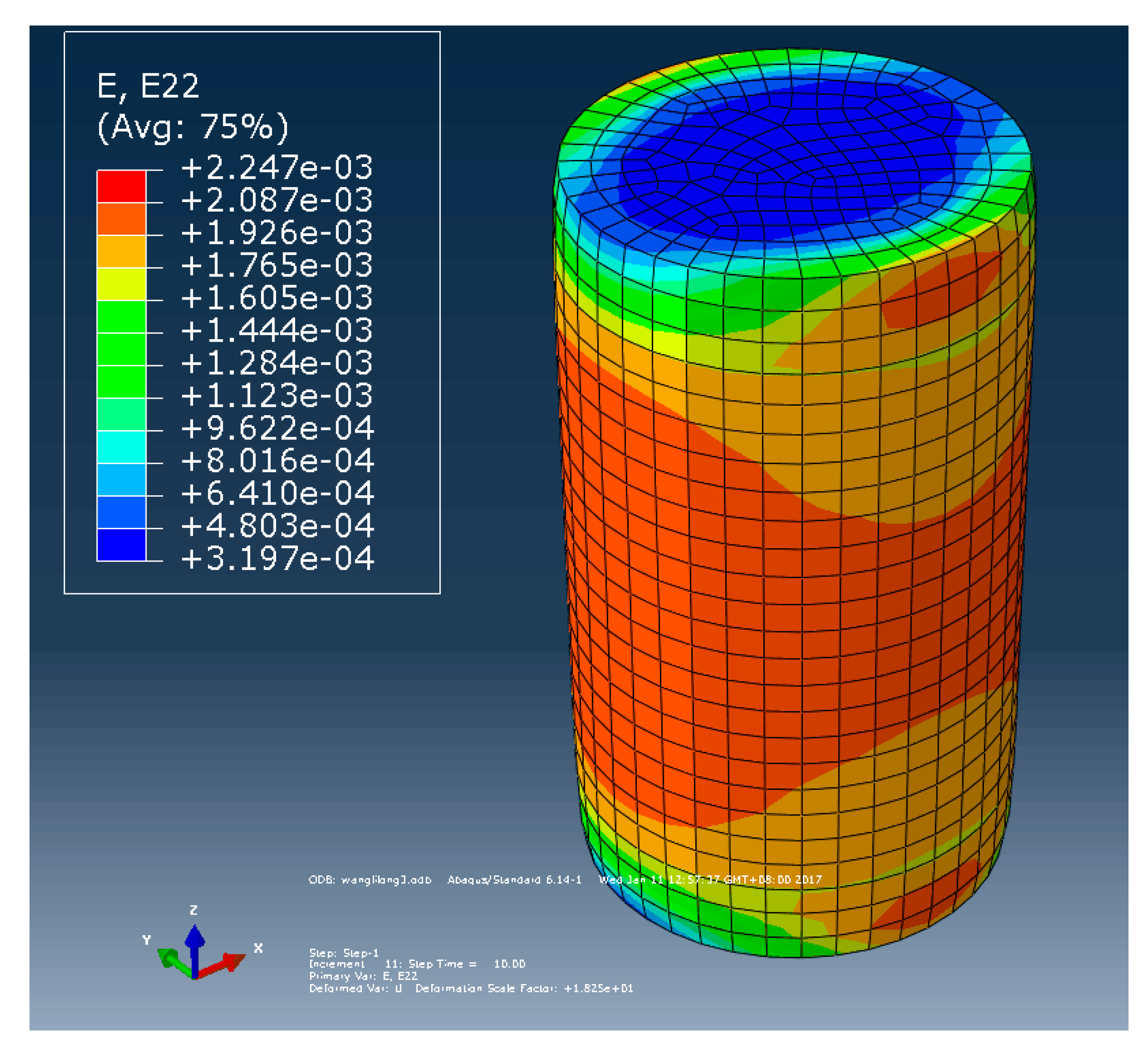
Task: Click the legend value +1.123e-03
Action: point(277,396)
